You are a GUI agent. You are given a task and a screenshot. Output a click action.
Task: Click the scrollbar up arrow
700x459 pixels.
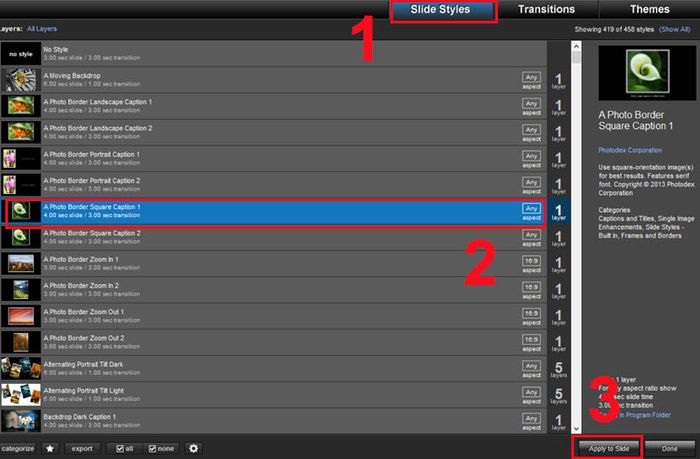[576, 46]
